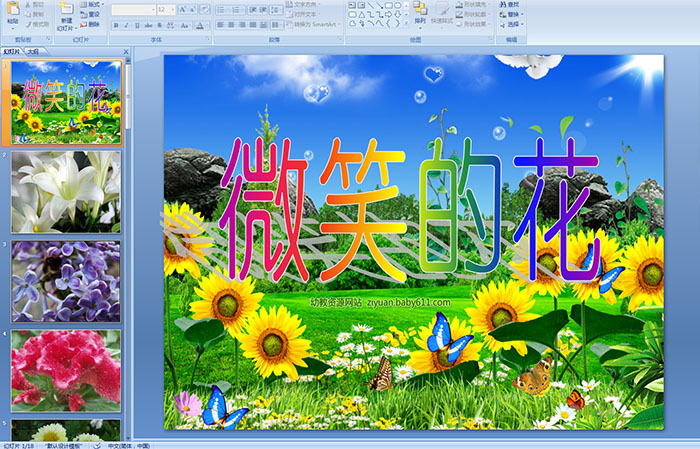Toggle Align Left paragraph button

(x=221, y=25)
